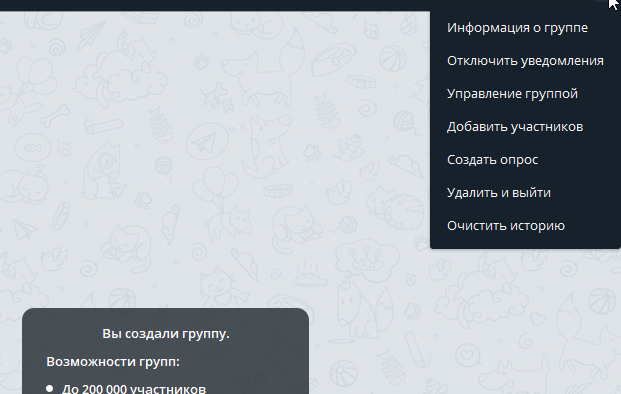This screenshot has width=621, height=394.
Task: Click the 'До 200 000 участников' bullet text
Action: 134,388
